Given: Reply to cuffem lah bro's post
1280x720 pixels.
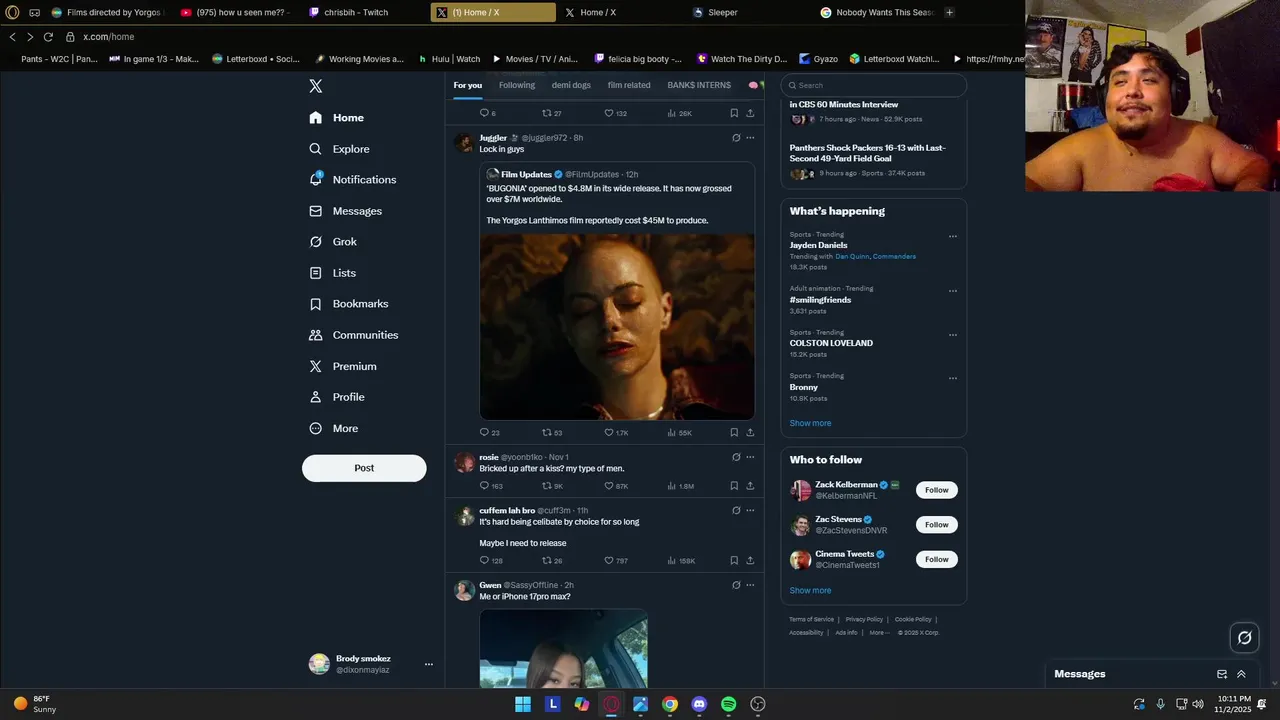Looking at the screenshot, I should (491, 561).
